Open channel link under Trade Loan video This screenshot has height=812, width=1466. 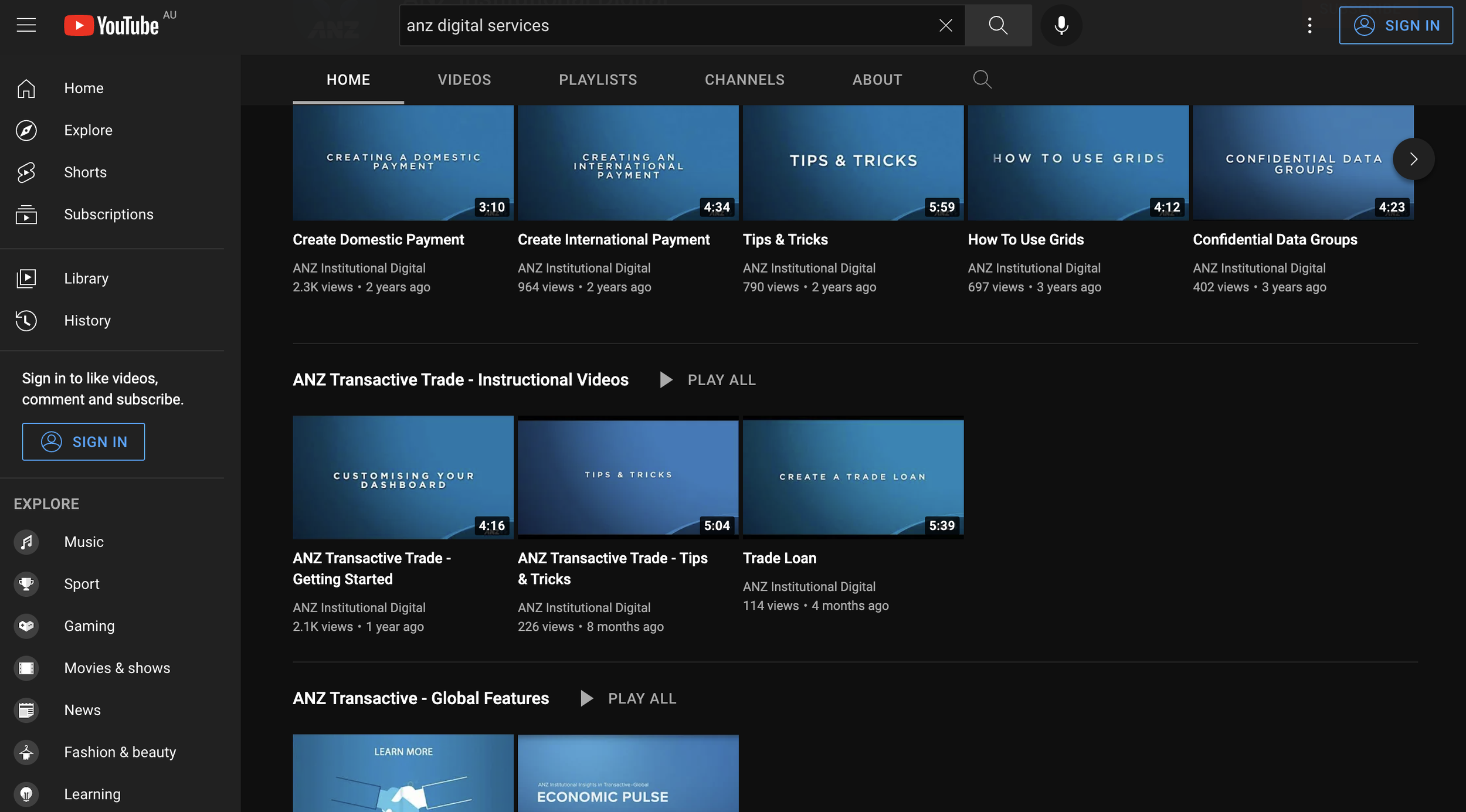coord(809,587)
